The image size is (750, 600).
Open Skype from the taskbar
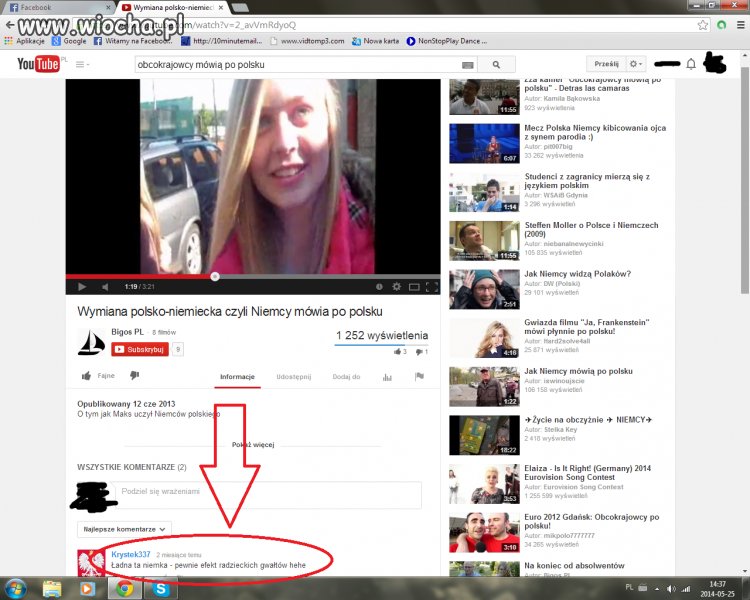coord(161,588)
